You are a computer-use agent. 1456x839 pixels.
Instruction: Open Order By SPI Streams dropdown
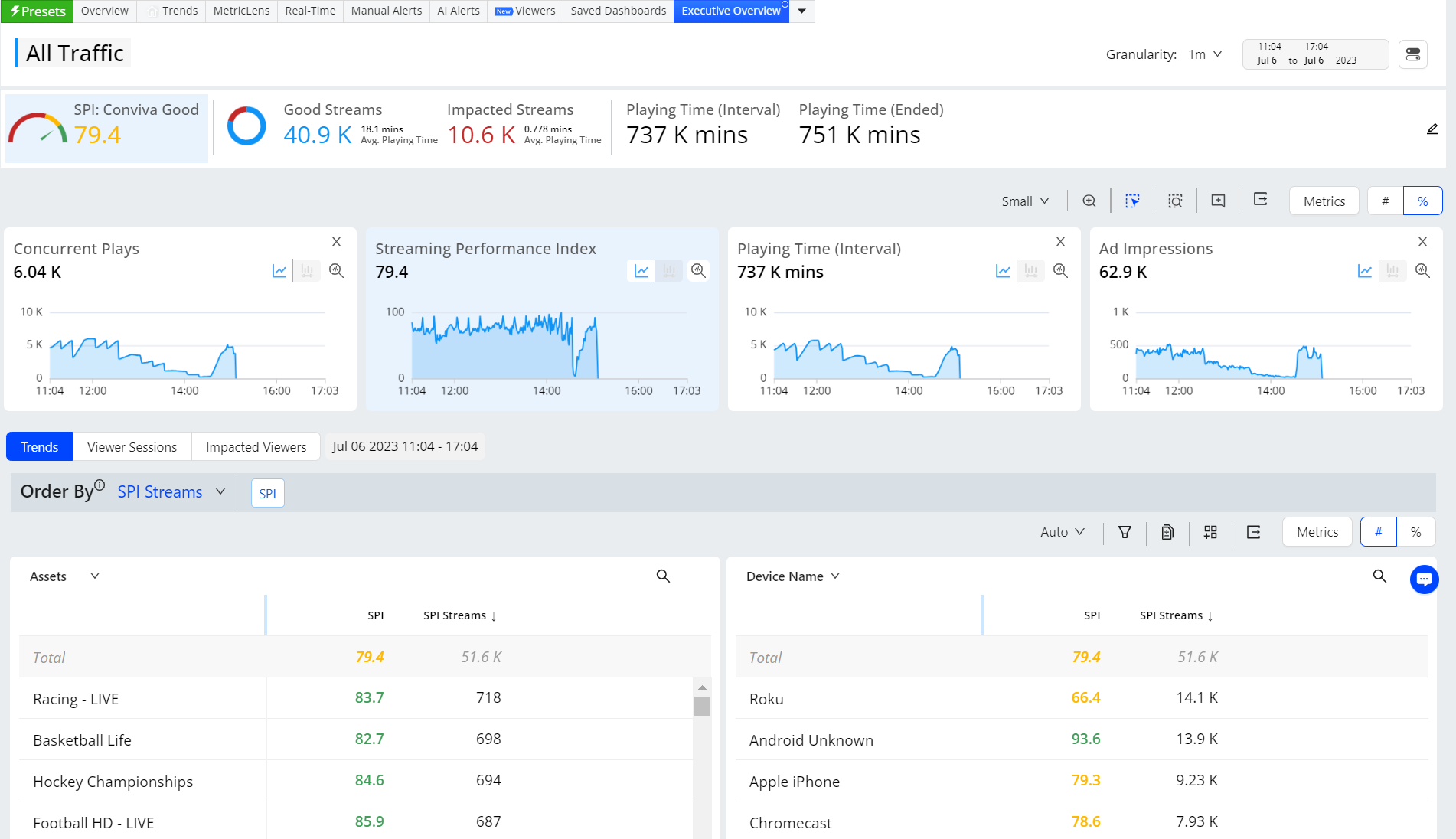pyautogui.click(x=171, y=492)
